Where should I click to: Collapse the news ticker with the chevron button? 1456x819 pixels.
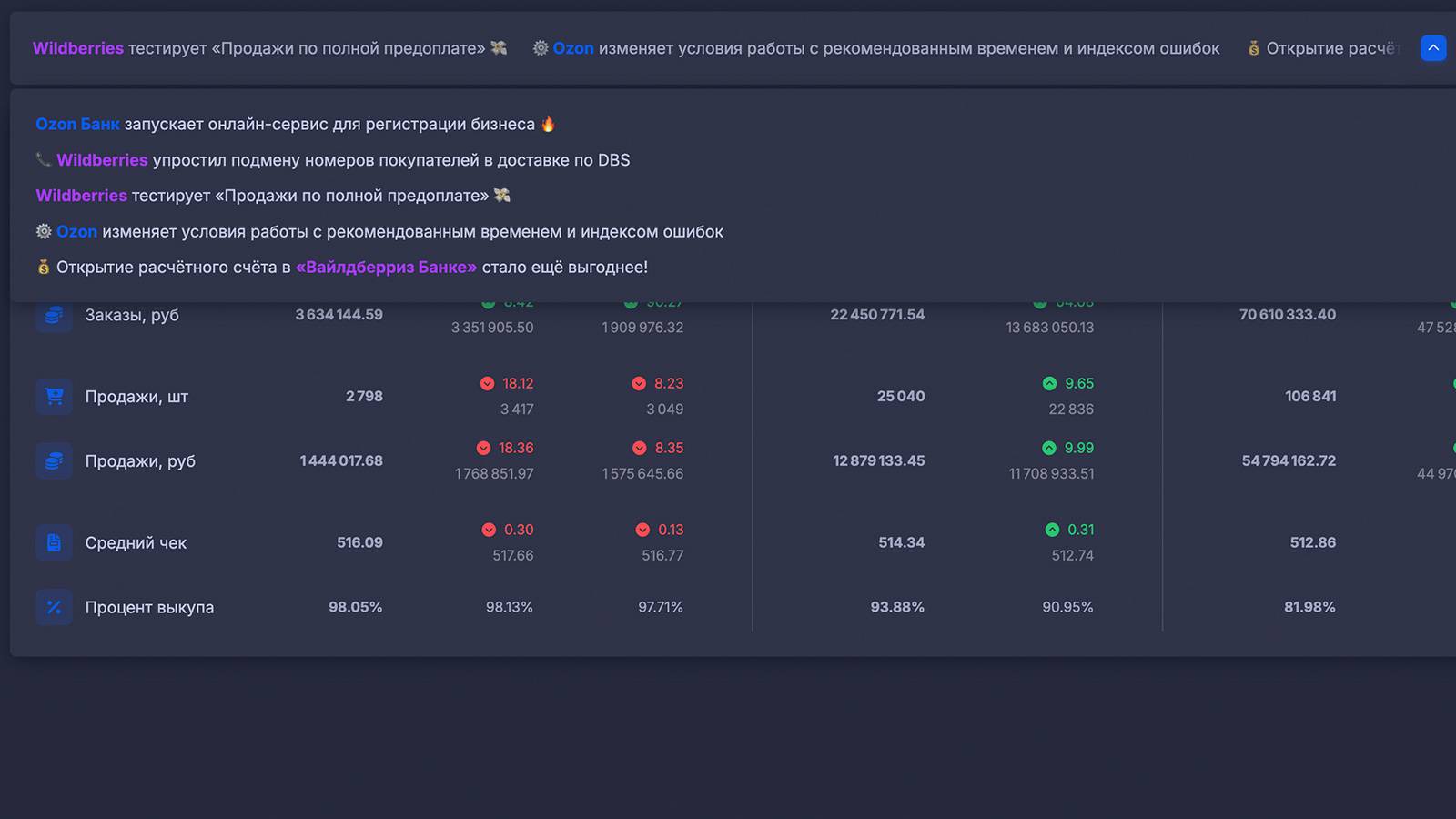pos(1433,48)
